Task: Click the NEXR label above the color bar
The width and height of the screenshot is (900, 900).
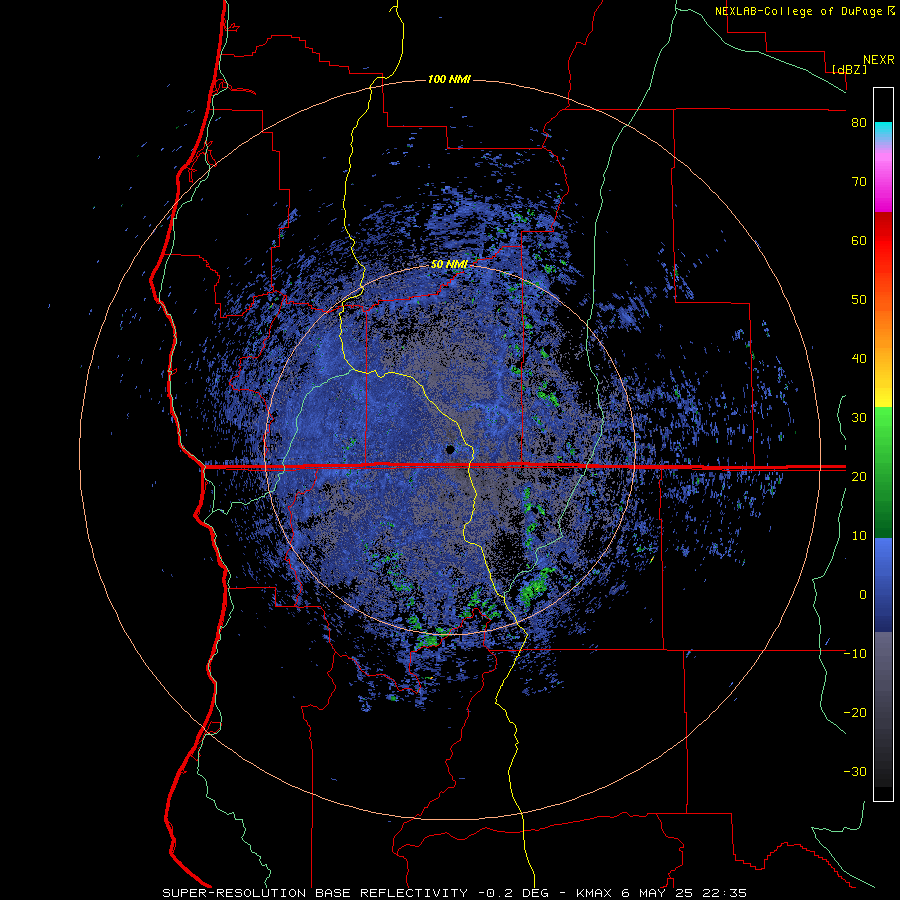Action: tap(879, 59)
